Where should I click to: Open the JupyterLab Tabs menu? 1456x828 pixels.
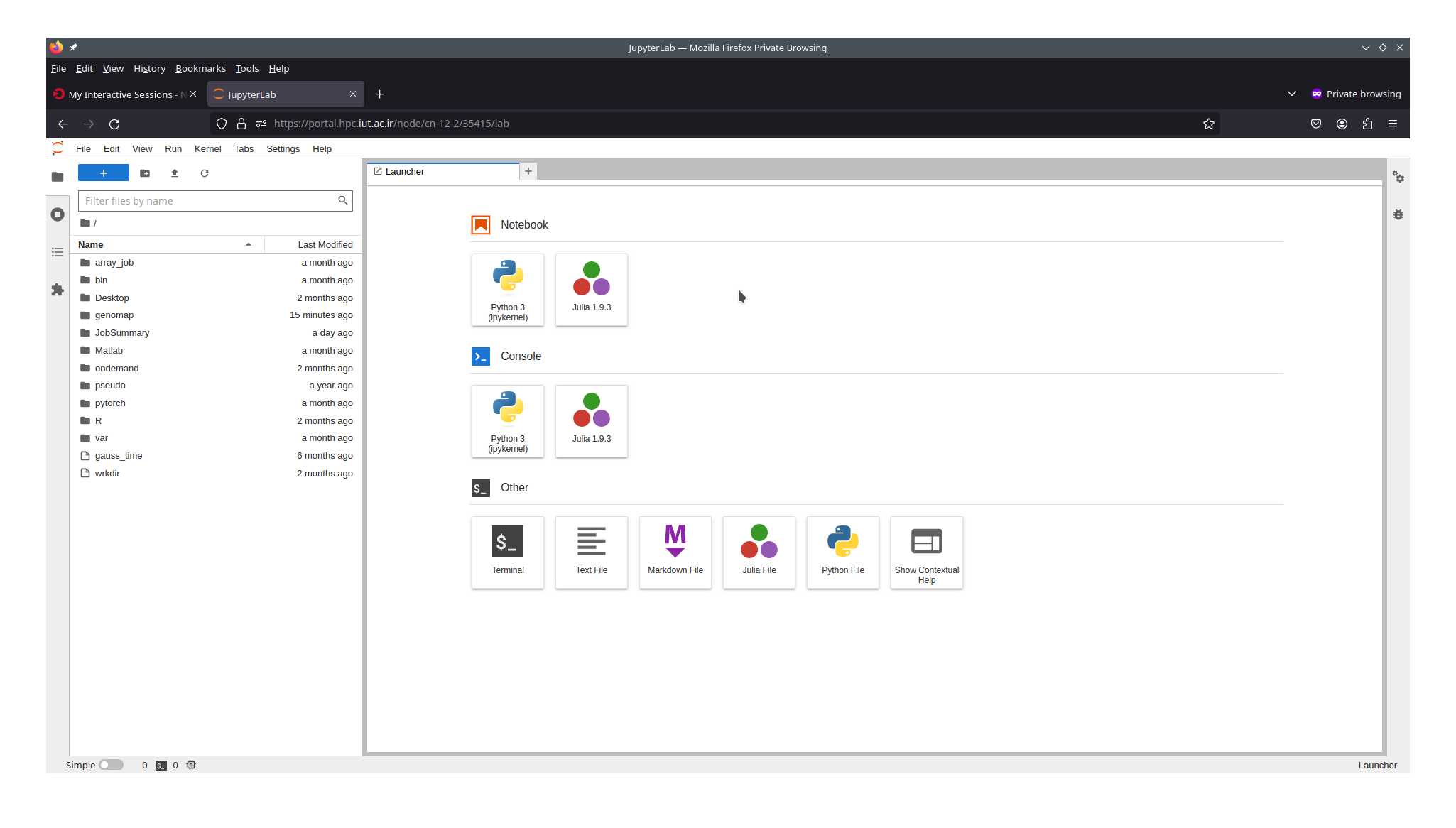(x=244, y=149)
